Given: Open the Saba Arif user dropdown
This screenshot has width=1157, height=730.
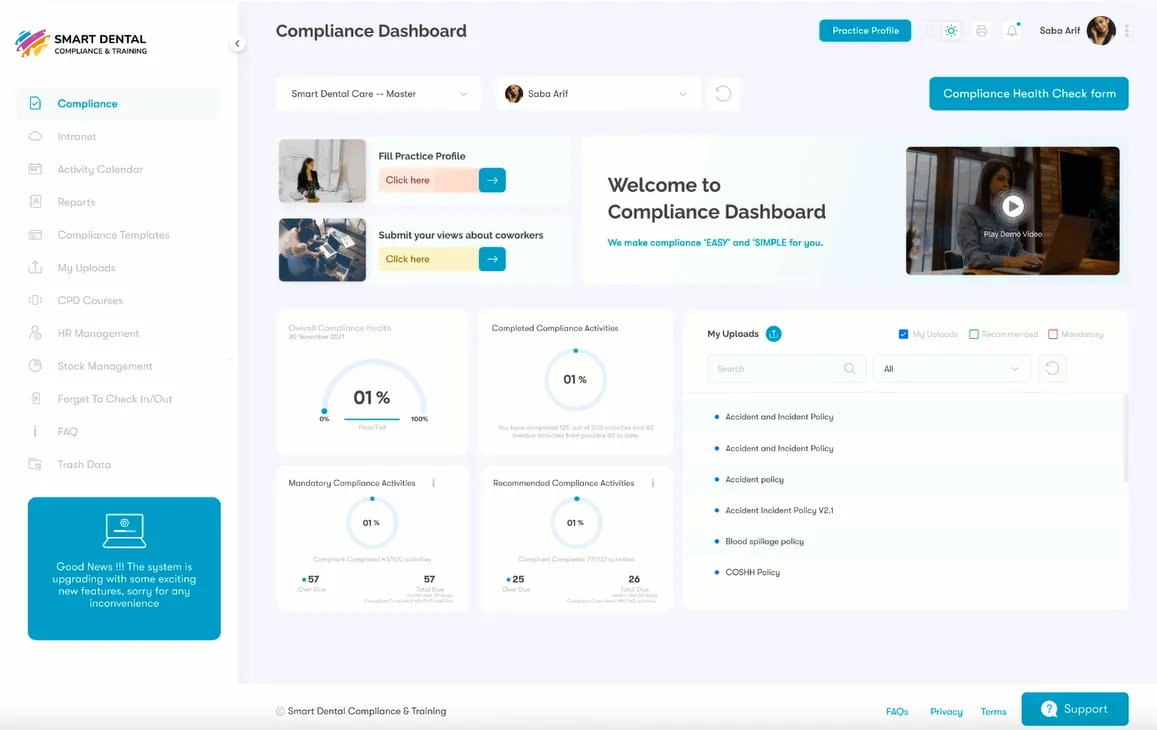Looking at the screenshot, I should (x=598, y=94).
